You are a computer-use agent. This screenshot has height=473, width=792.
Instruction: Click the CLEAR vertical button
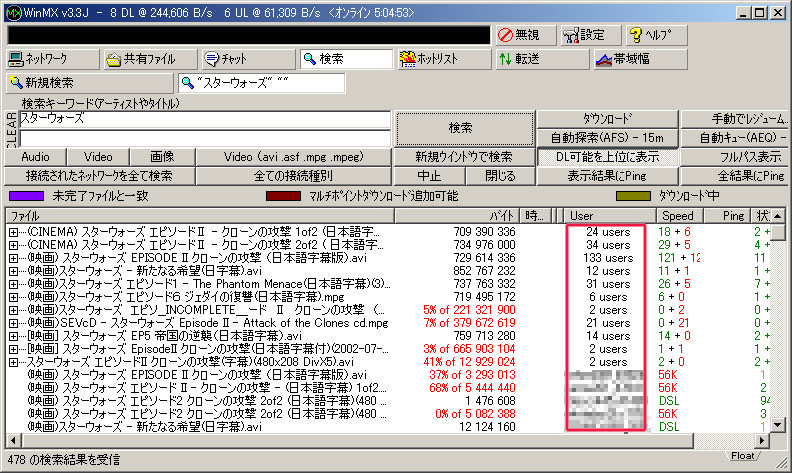coord(11,129)
